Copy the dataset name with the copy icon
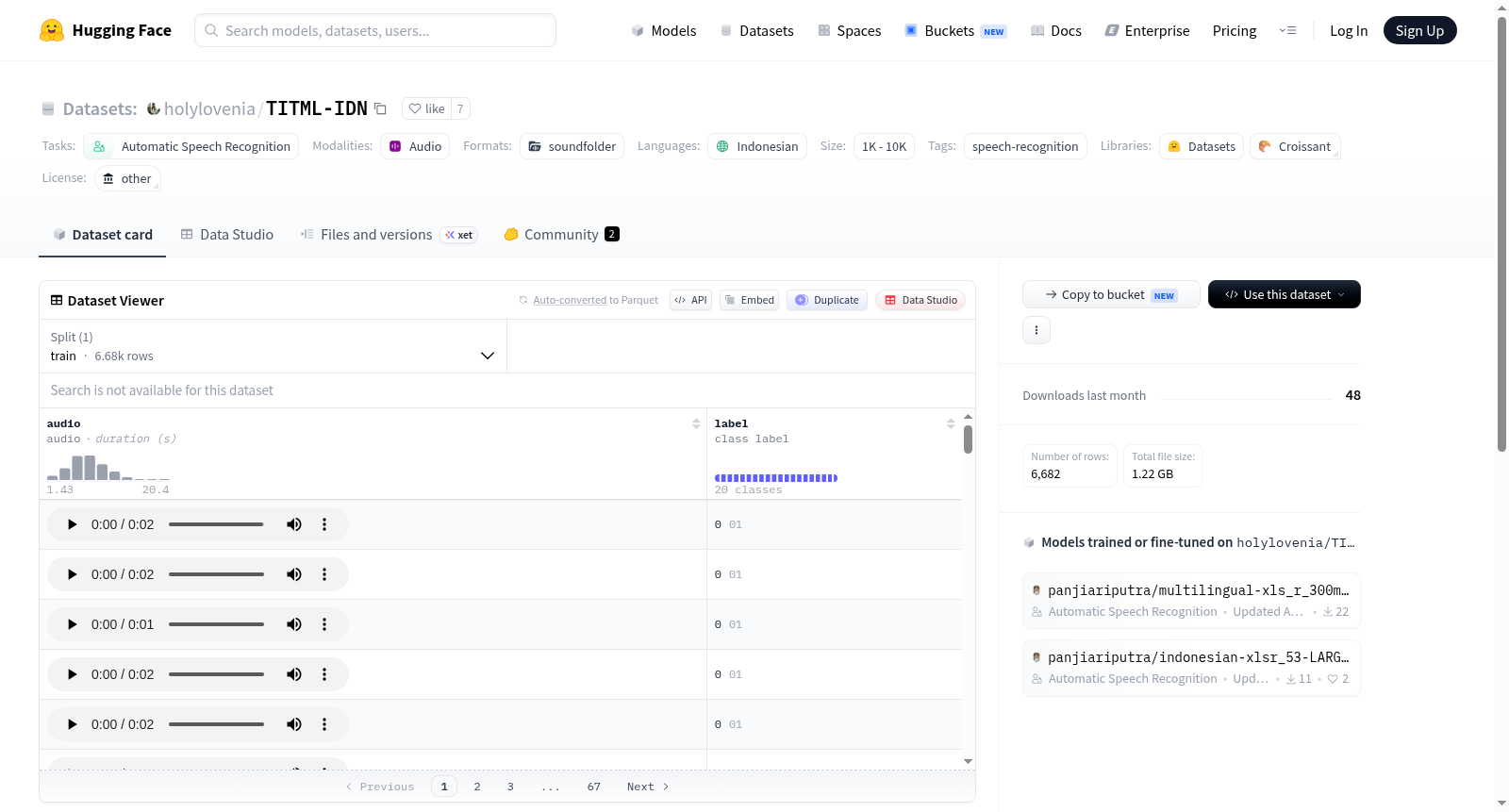The image size is (1509, 812). [x=380, y=108]
